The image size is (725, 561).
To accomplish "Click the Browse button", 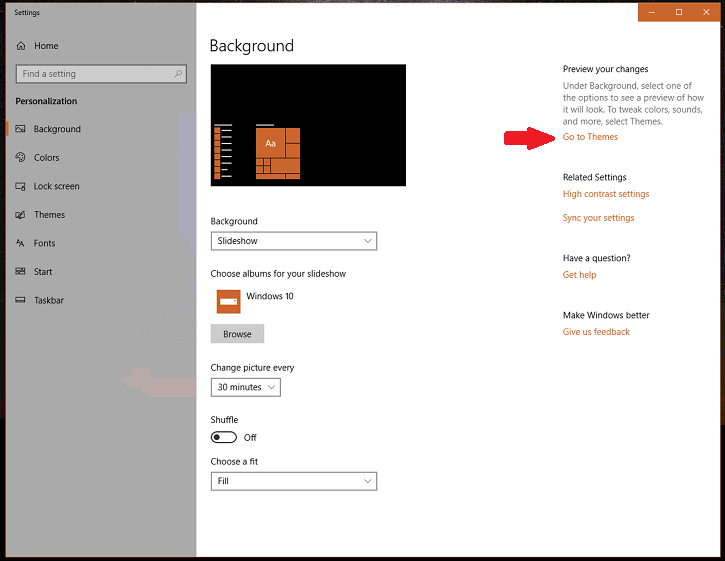I will point(237,333).
